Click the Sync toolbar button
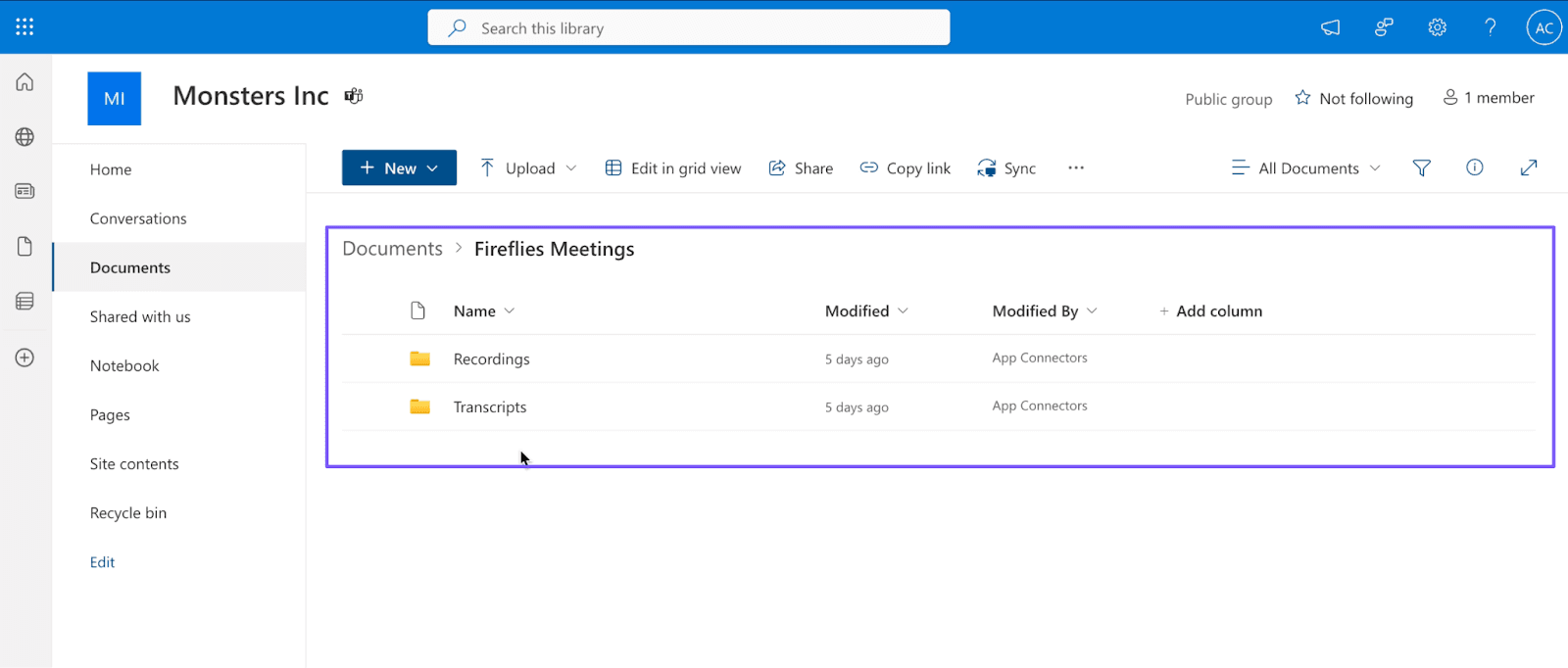1568x668 pixels. pos(1006,168)
